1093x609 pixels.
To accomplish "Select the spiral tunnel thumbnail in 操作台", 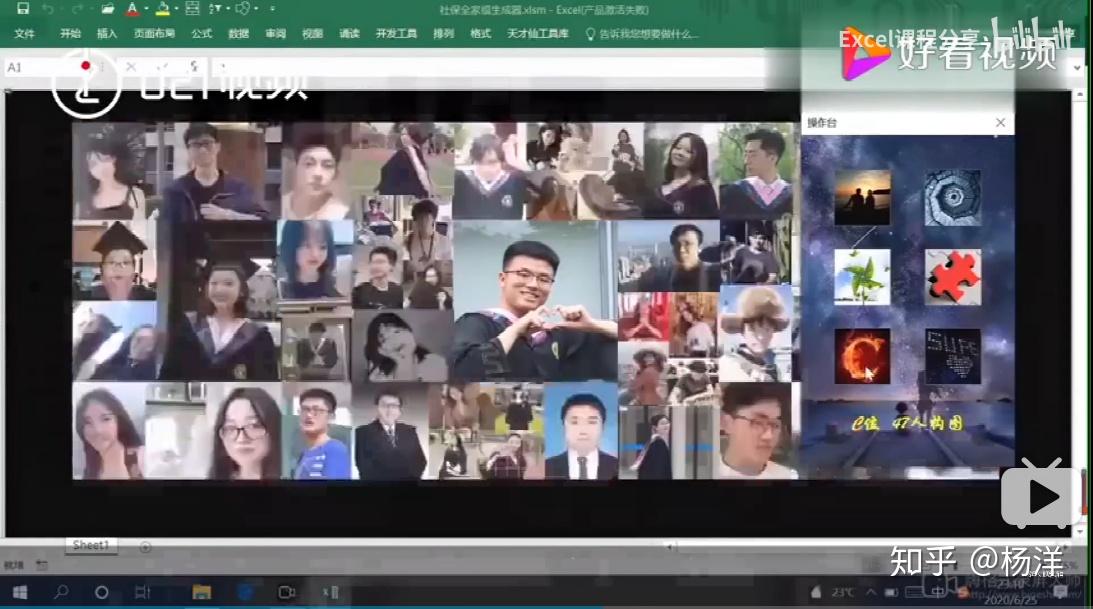I will tap(952, 197).
